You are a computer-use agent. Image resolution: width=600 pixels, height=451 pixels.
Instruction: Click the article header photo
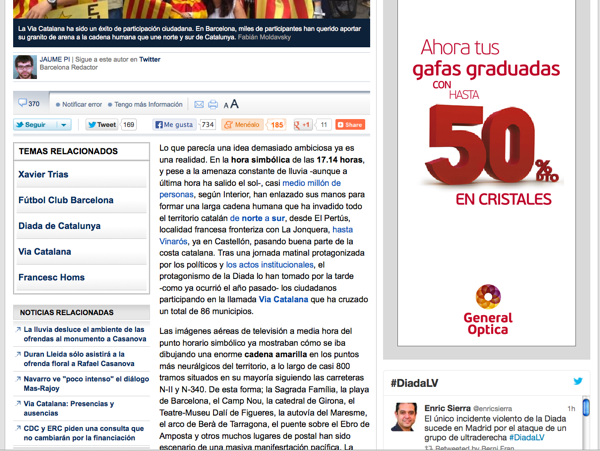click(x=191, y=9)
